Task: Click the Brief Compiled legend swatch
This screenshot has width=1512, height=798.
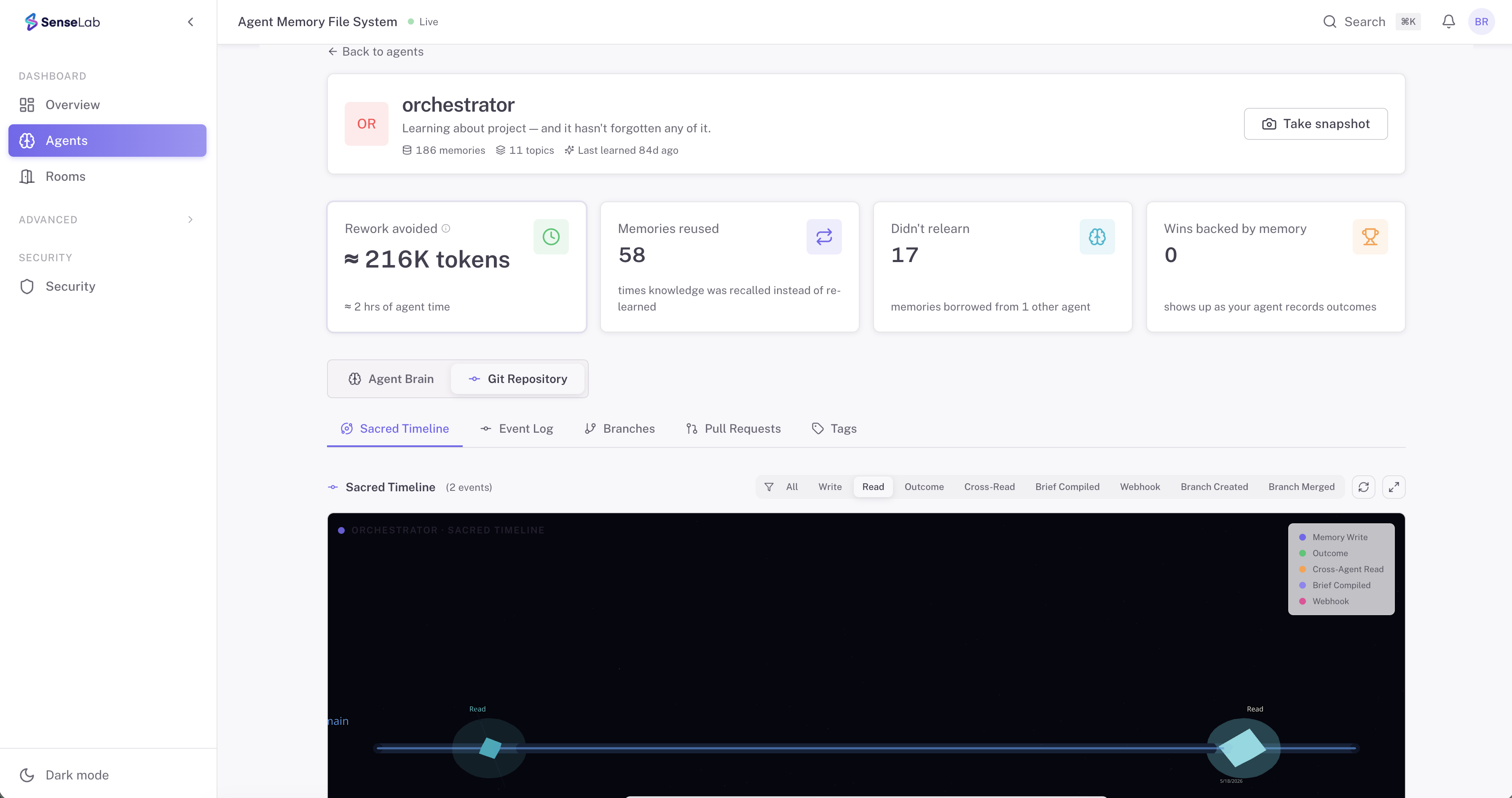Action: tap(1302, 586)
